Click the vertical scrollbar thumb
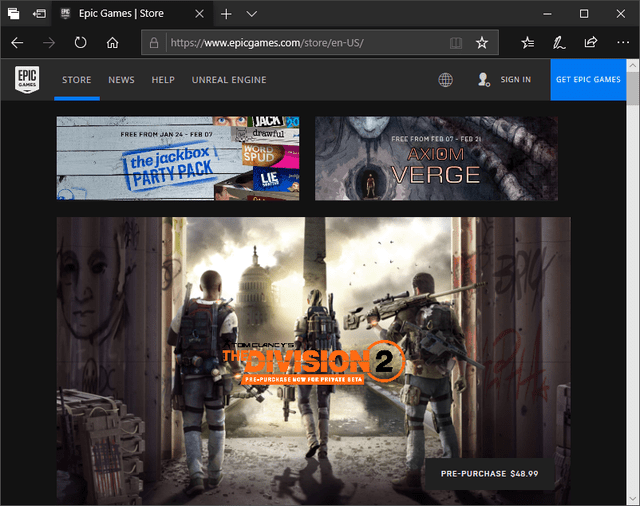 [x=633, y=89]
